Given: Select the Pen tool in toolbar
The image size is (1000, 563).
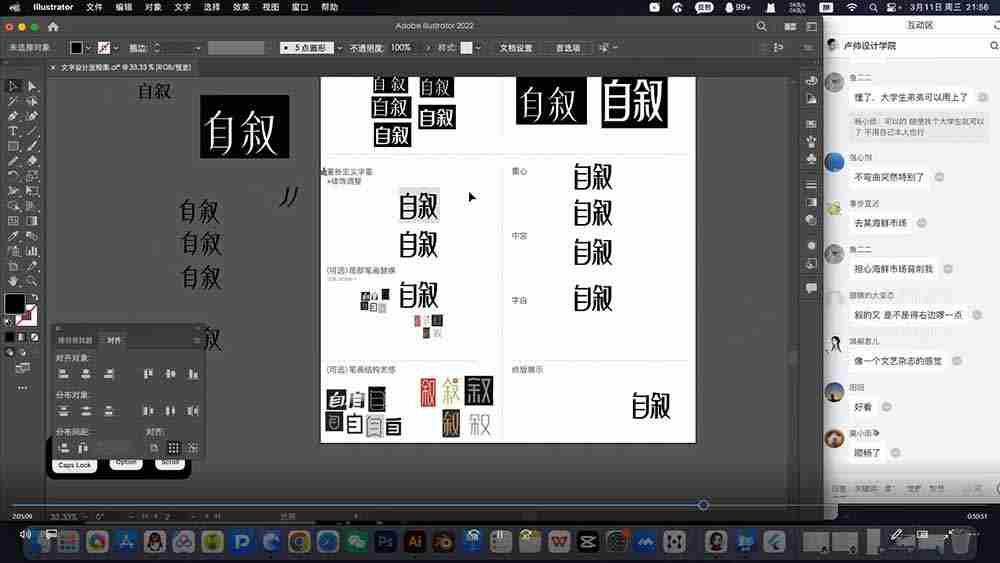Looking at the screenshot, I should coord(13,116).
